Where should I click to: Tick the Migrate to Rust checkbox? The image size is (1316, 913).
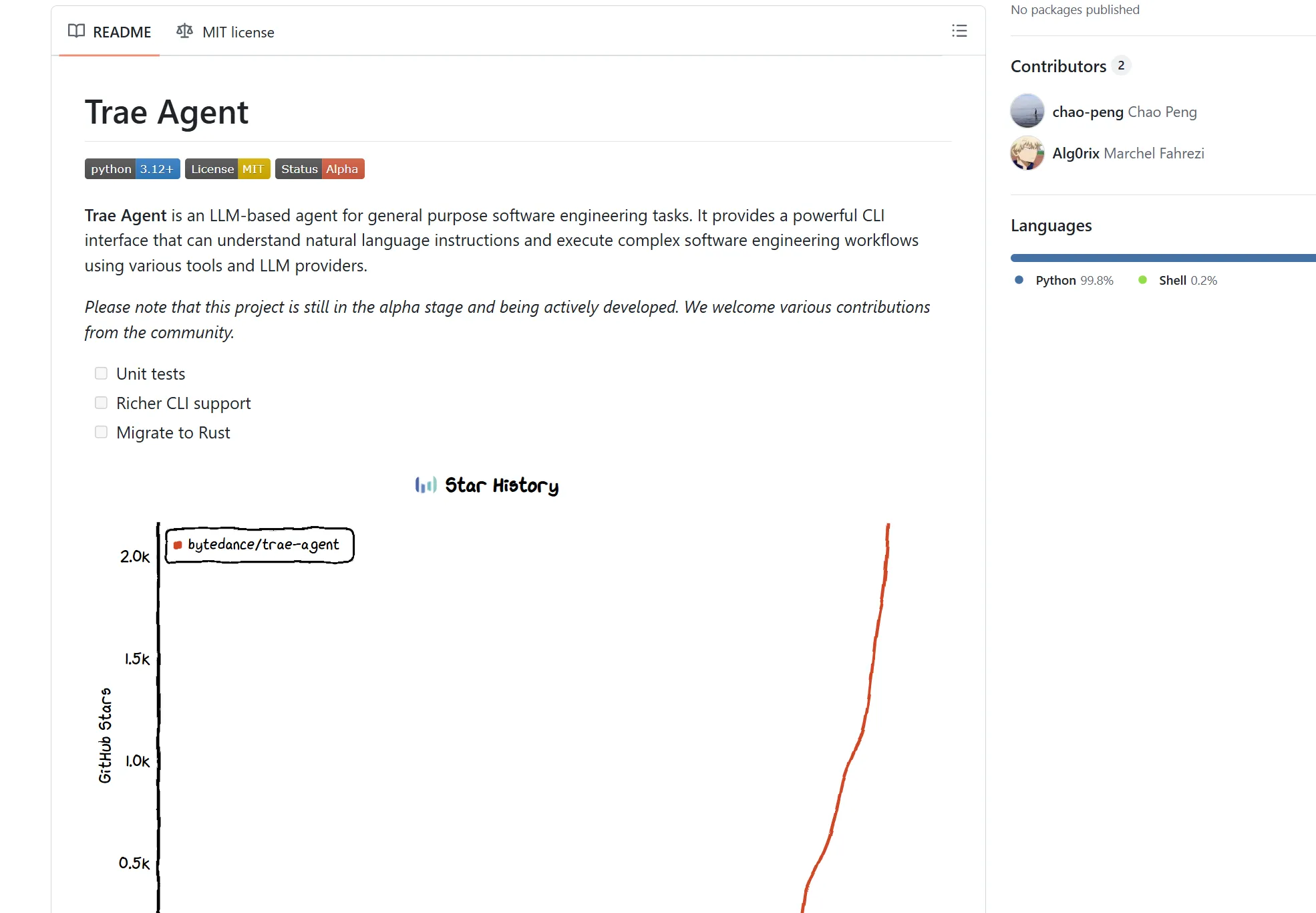coord(101,432)
